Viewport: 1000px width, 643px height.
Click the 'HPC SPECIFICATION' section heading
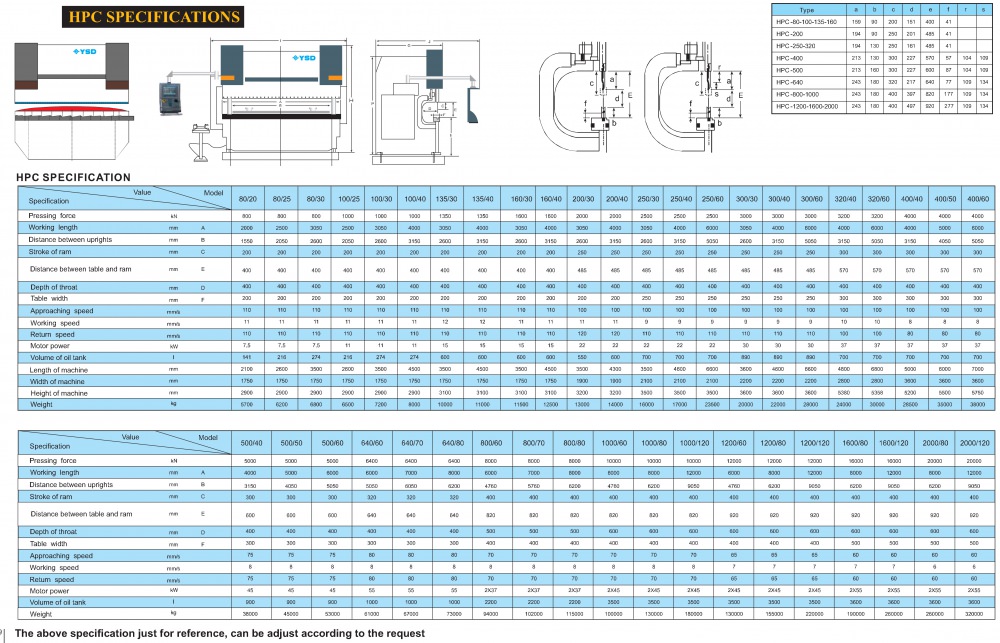[x=73, y=177]
